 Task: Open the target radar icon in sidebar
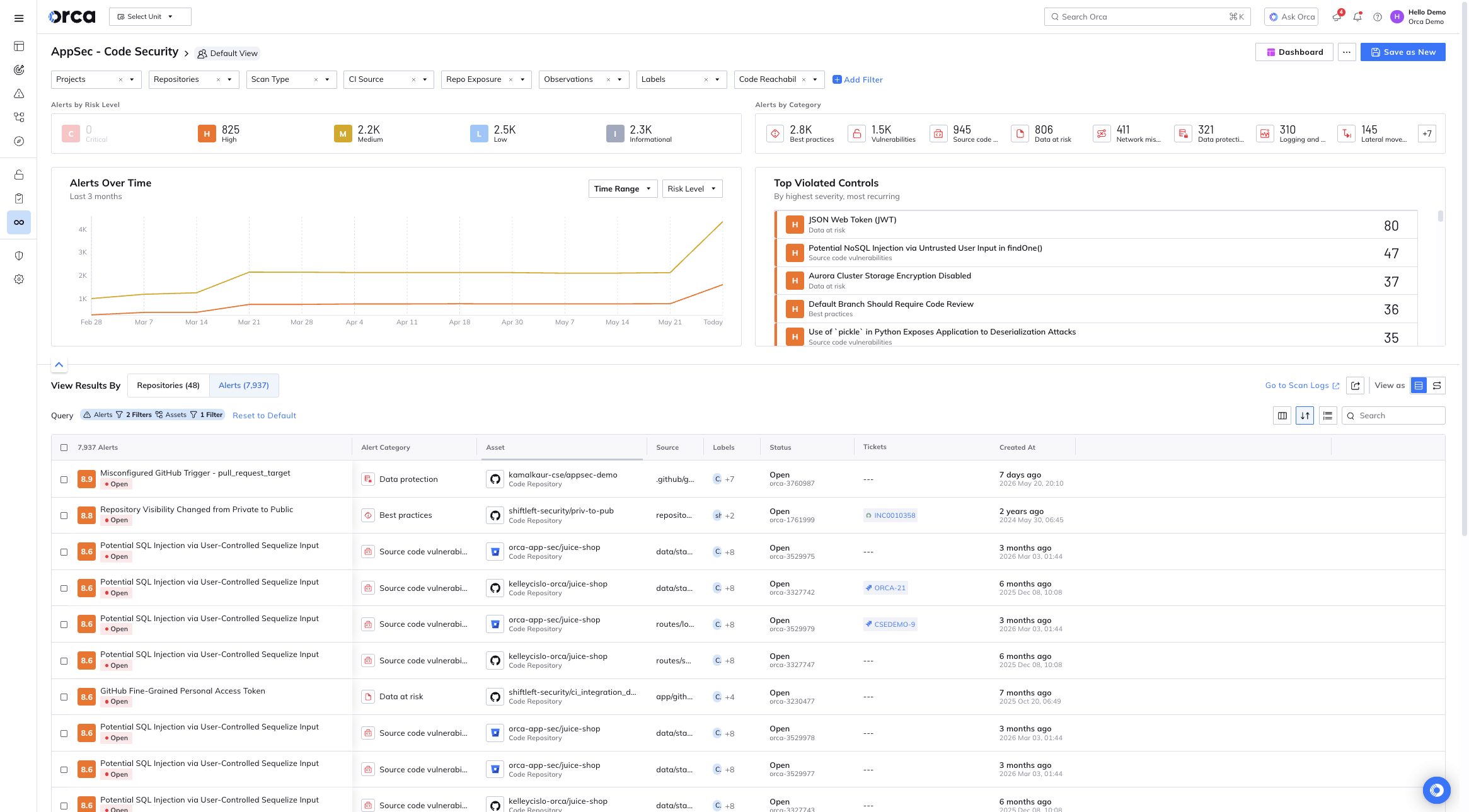pyautogui.click(x=19, y=70)
